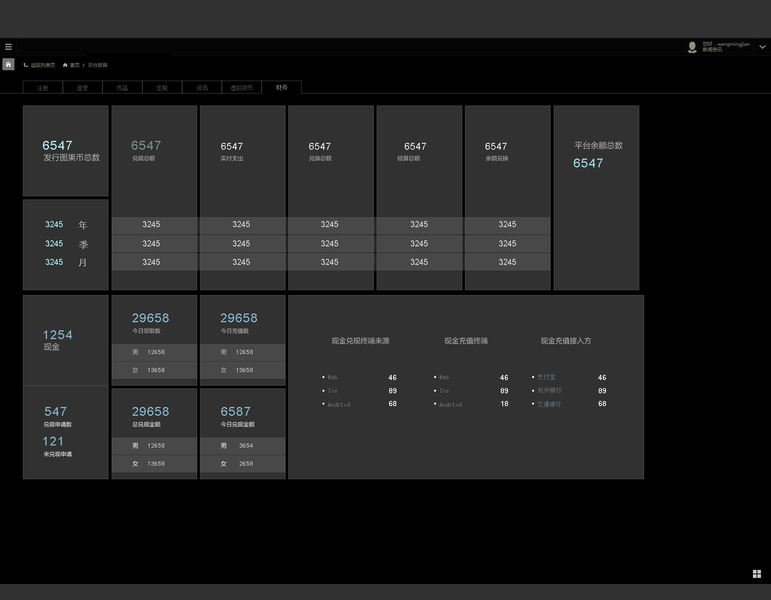Click the 29658 above 今日领取数
This screenshot has height=600, width=771.
[150, 318]
